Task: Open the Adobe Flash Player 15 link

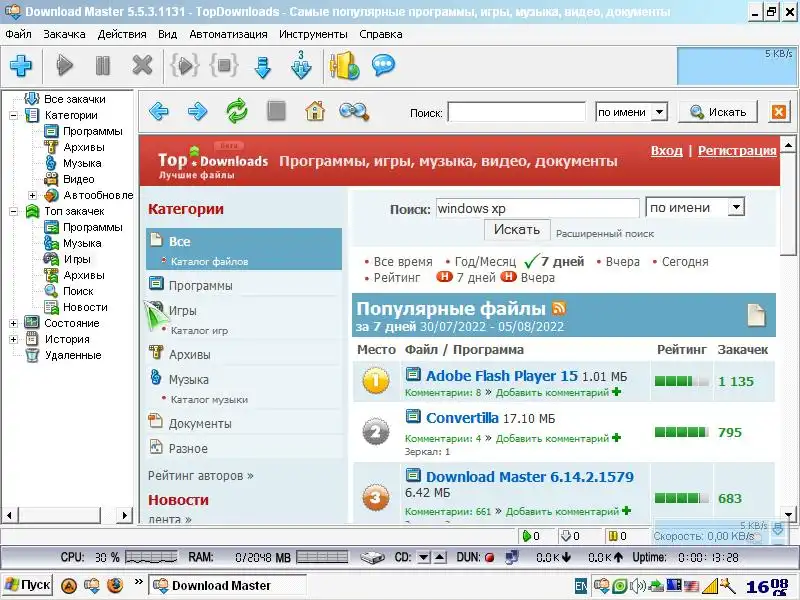Action: (x=502, y=376)
